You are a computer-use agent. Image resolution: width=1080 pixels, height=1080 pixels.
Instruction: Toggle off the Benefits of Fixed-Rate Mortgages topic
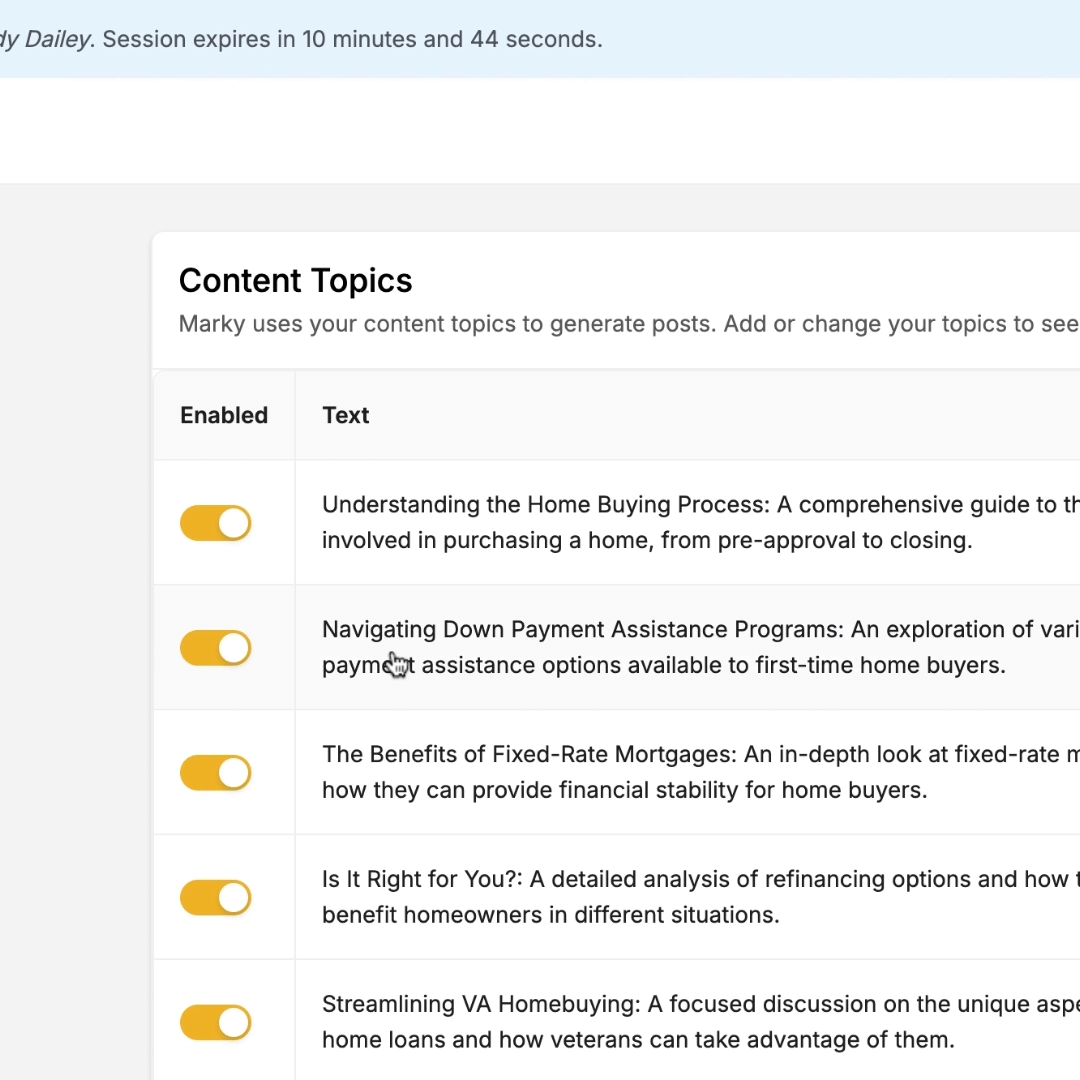(x=215, y=773)
